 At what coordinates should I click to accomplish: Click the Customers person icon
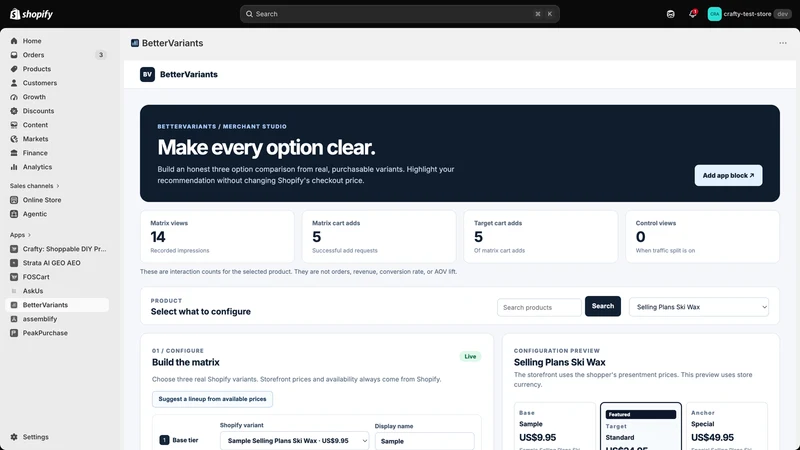click(x=14, y=83)
